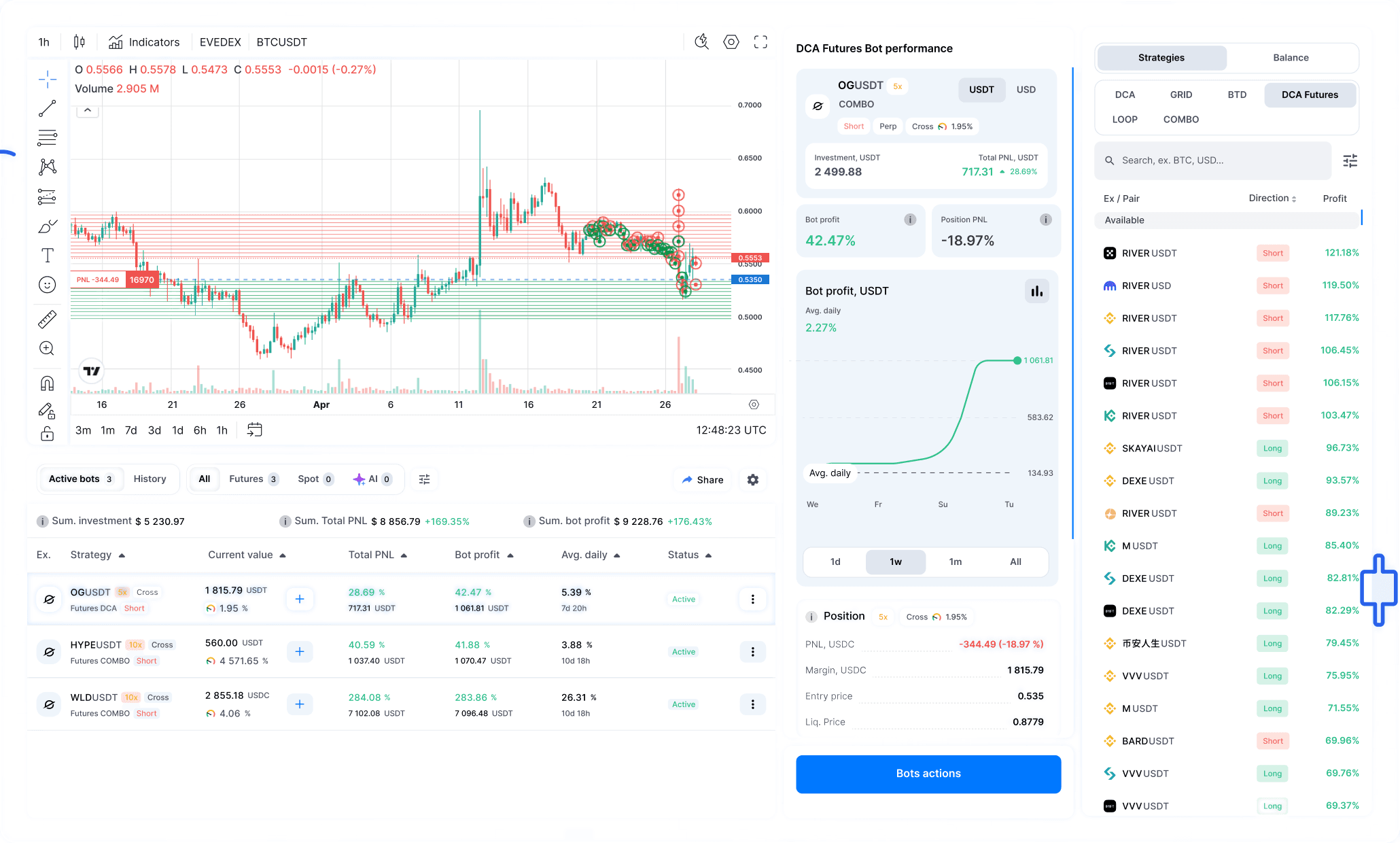Toggle lock drawing mode pencil icon
This screenshot has width=1400, height=843.
coord(48,411)
